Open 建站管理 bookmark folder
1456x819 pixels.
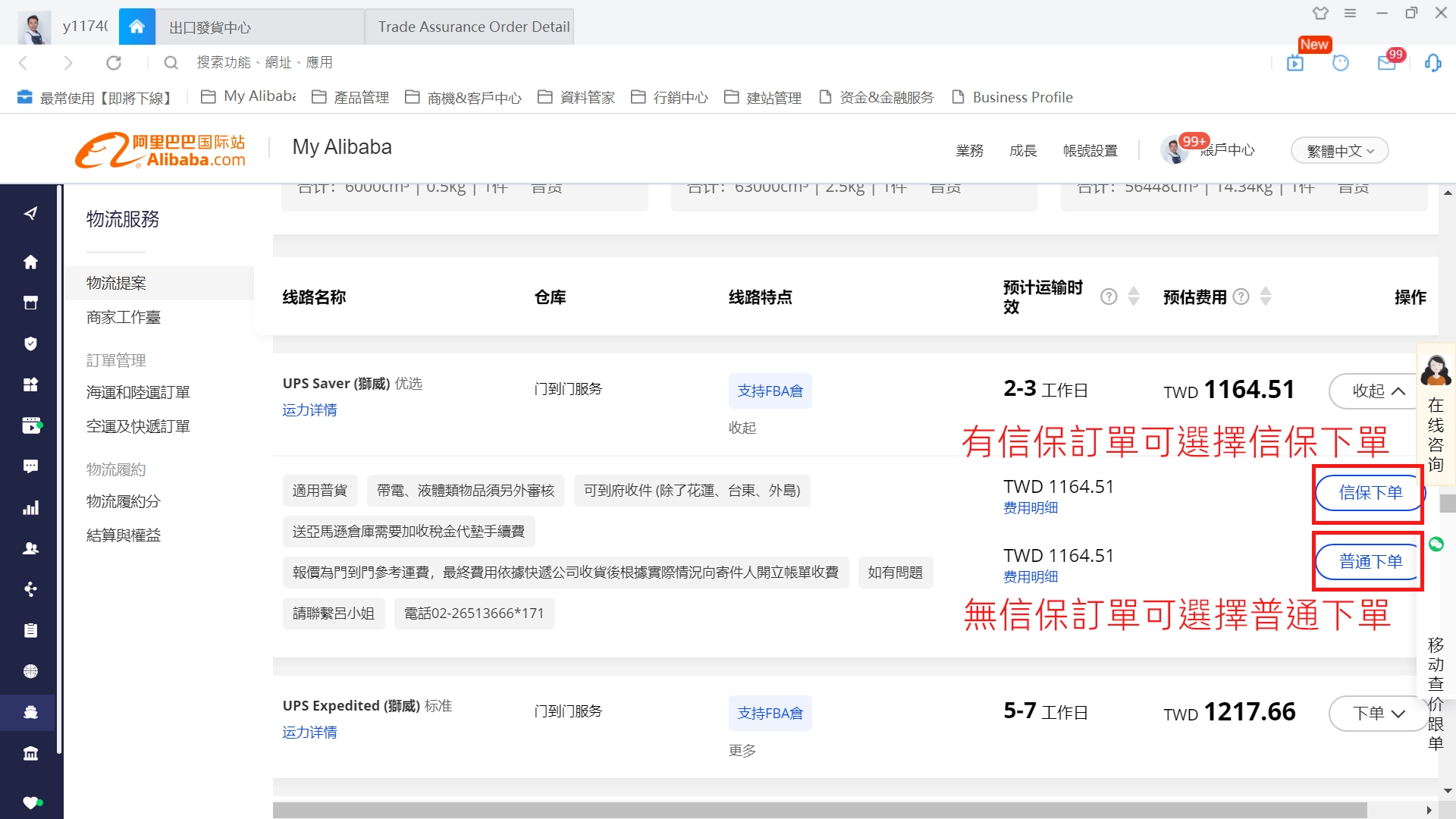[x=763, y=97]
